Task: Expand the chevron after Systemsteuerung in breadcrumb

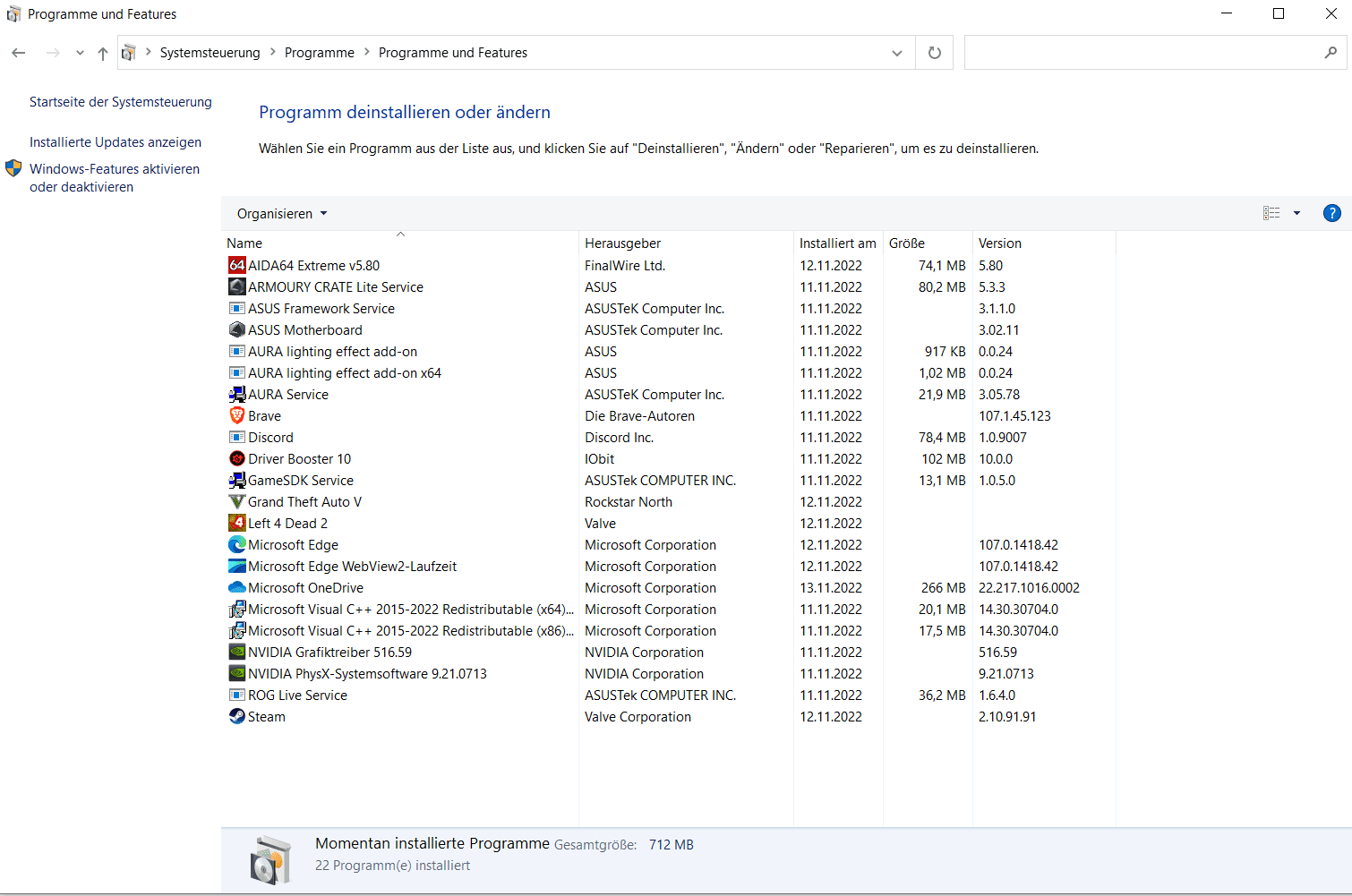Action: (272, 53)
